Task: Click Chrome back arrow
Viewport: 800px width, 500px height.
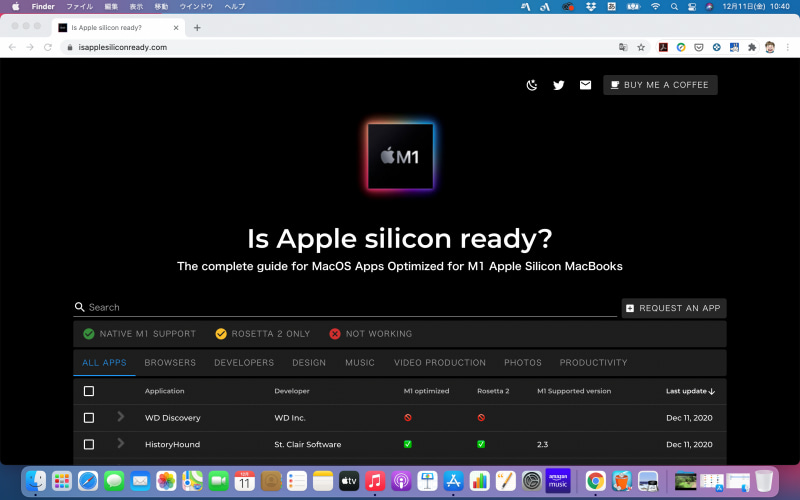Action: (x=12, y=47)
